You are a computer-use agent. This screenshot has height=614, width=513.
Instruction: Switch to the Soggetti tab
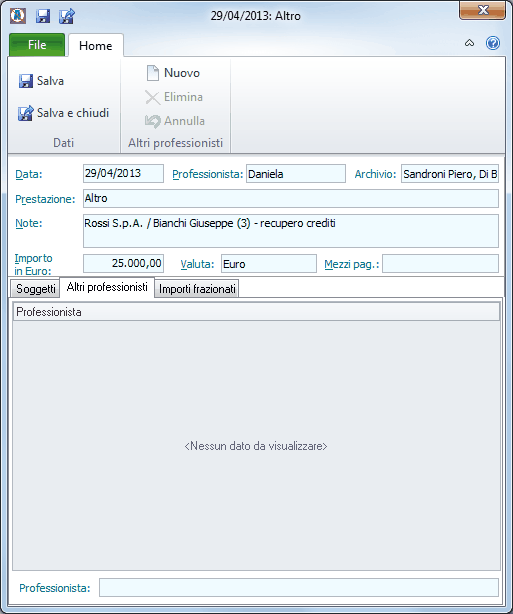click(35, 289)
